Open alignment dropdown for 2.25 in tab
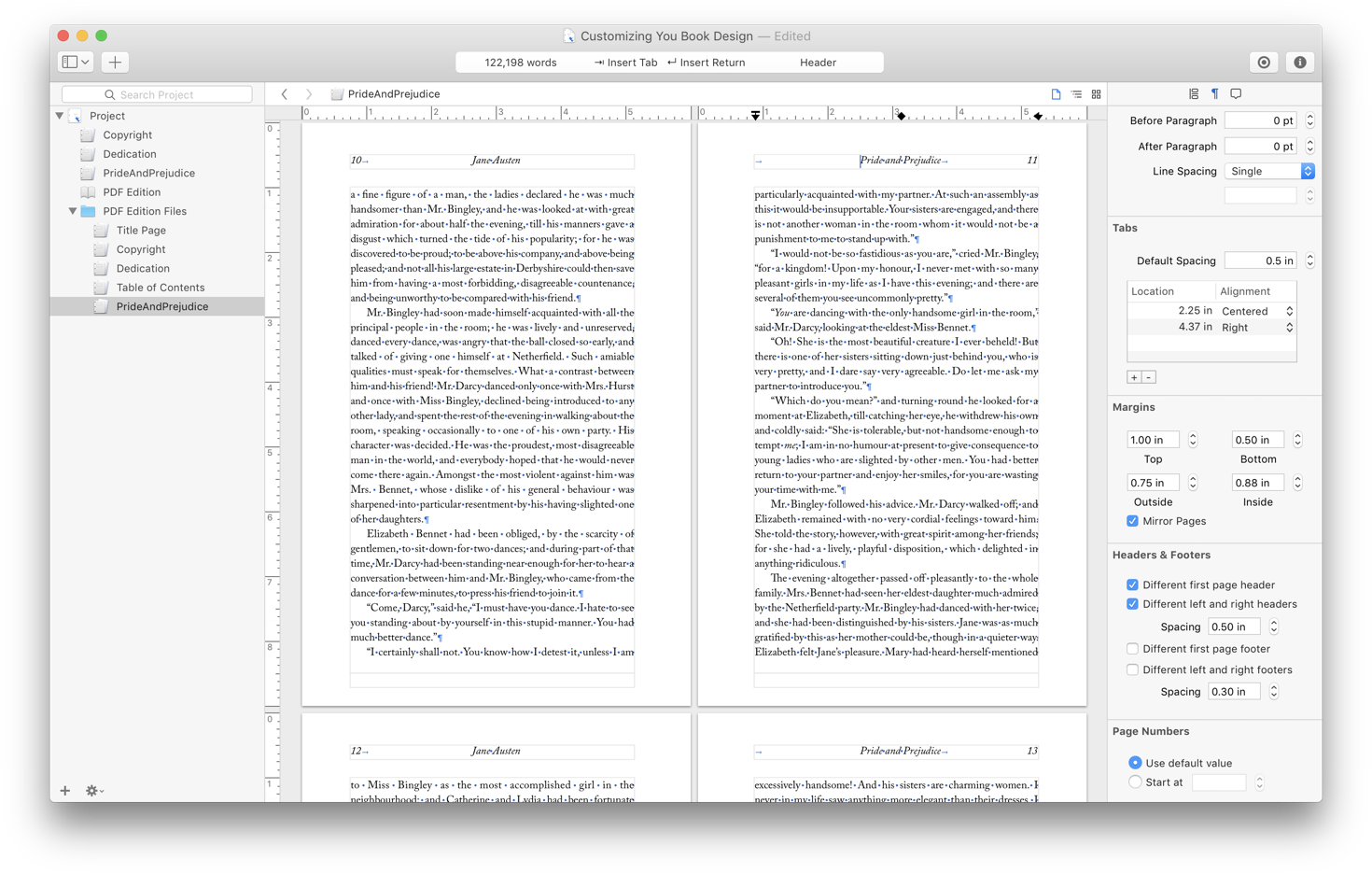Image resolution: width=1372 pixels, height=873 pixels. pyautogui.click(x=1257, y=311)
